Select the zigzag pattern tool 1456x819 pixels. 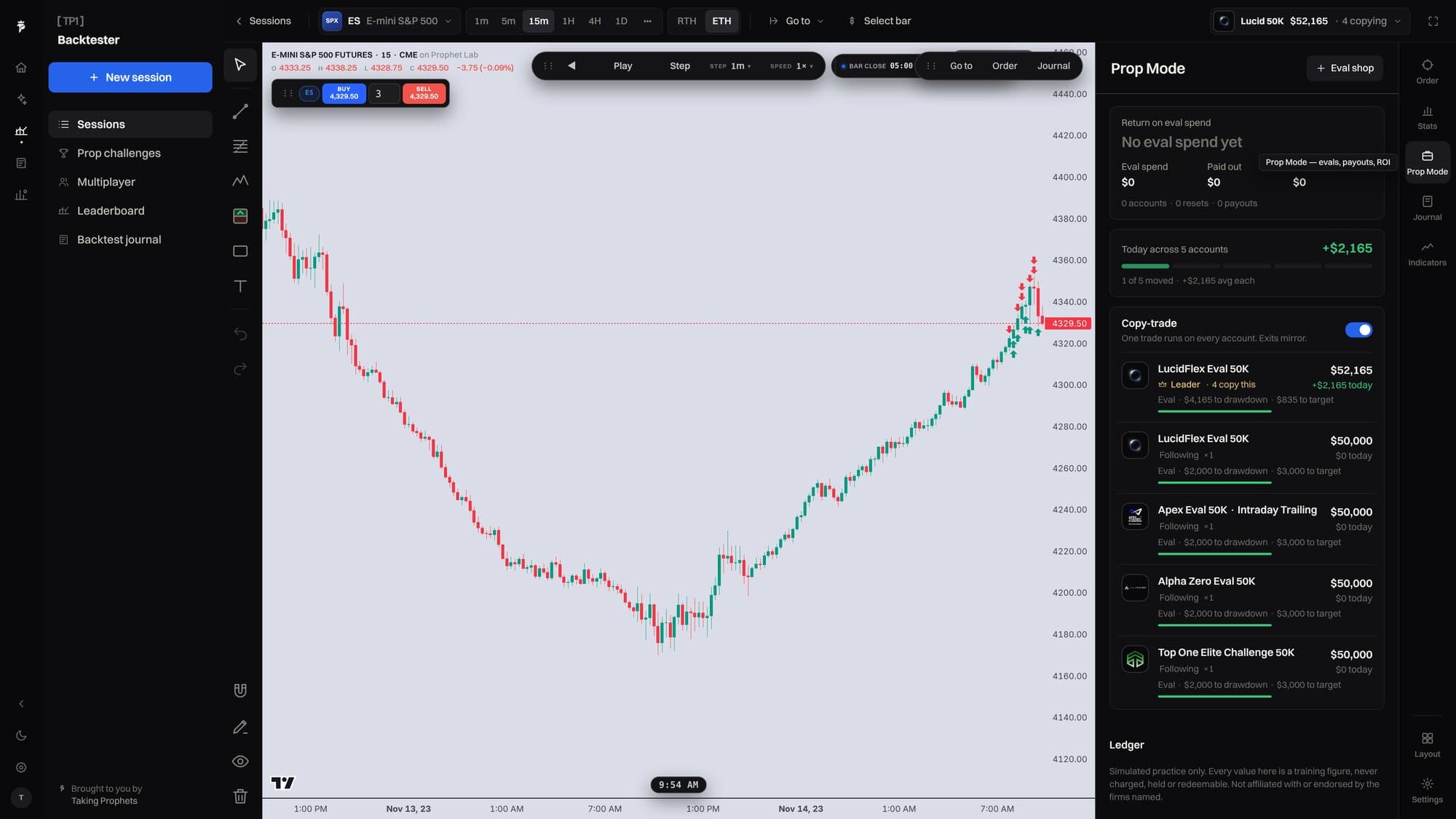pos(240,181)
